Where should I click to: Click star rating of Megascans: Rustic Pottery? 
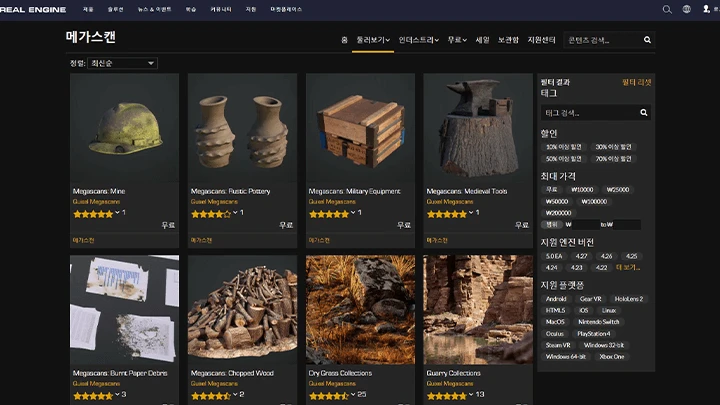pyautogui.click(x=211, y=214)
